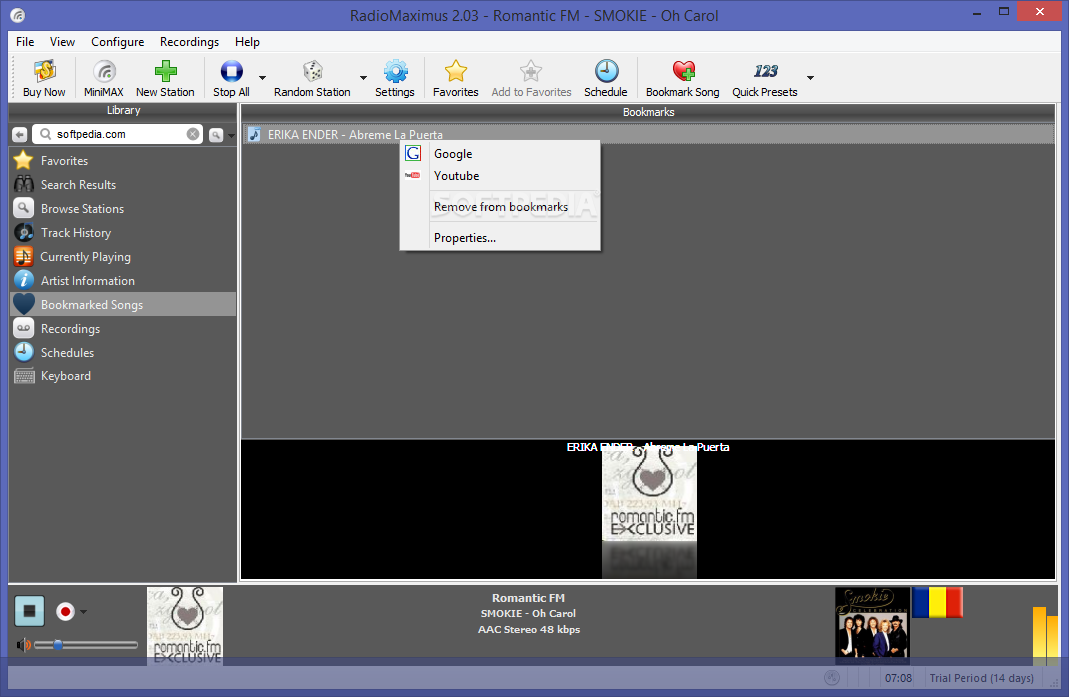Open the Help menu

coord(247,42)
